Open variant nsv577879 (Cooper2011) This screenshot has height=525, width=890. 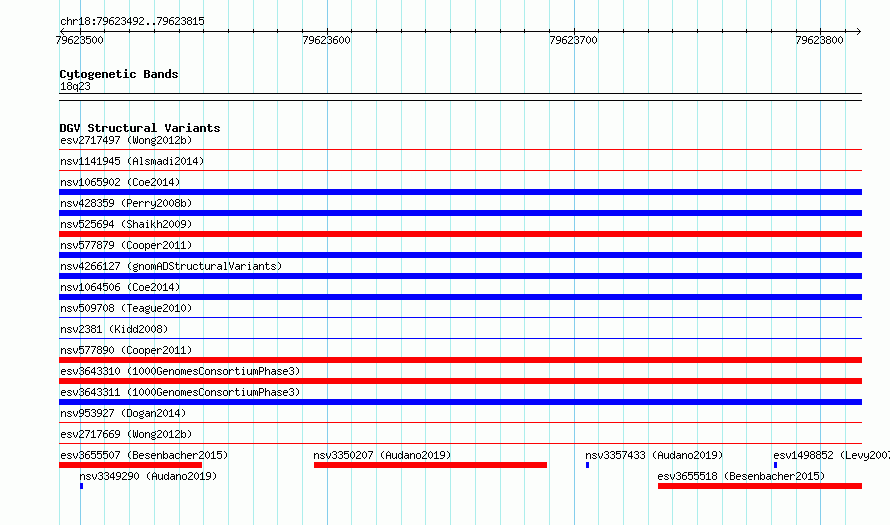point(126,245)
